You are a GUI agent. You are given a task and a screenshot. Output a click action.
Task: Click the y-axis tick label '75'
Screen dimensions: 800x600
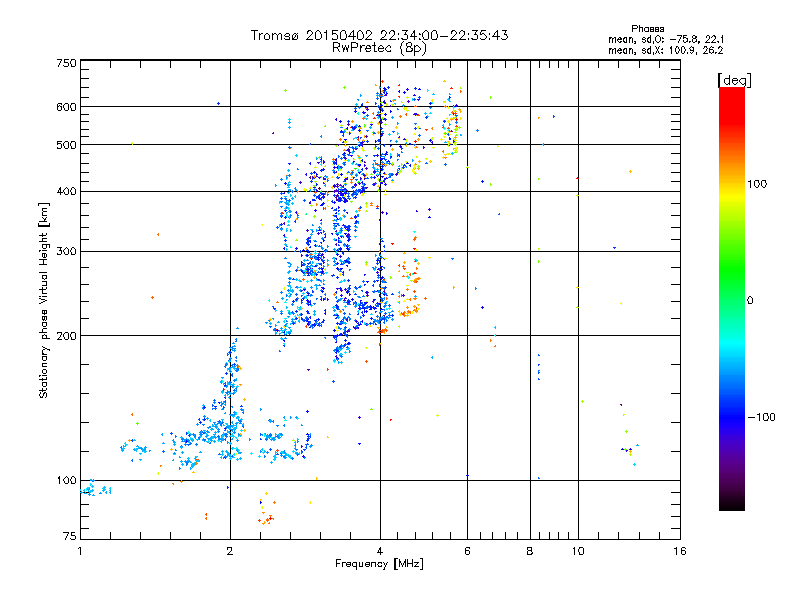(70, 536)
